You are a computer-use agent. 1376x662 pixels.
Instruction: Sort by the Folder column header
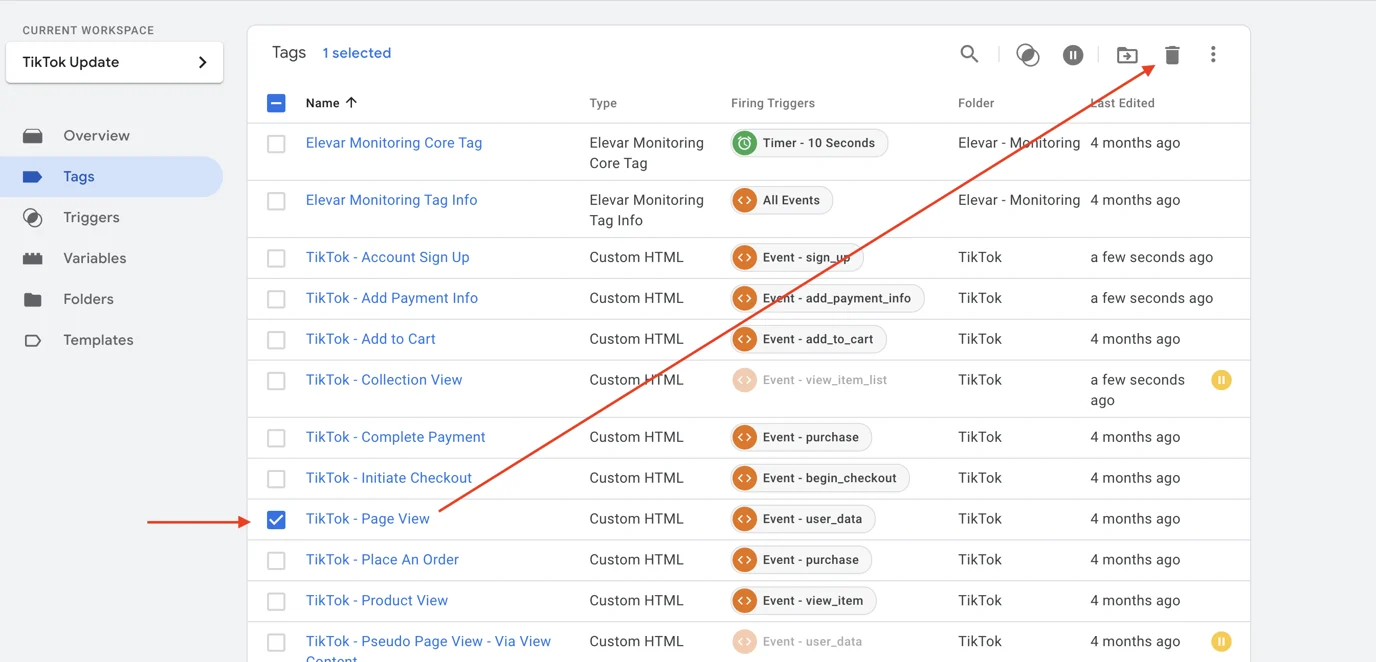tap(976, 103)
